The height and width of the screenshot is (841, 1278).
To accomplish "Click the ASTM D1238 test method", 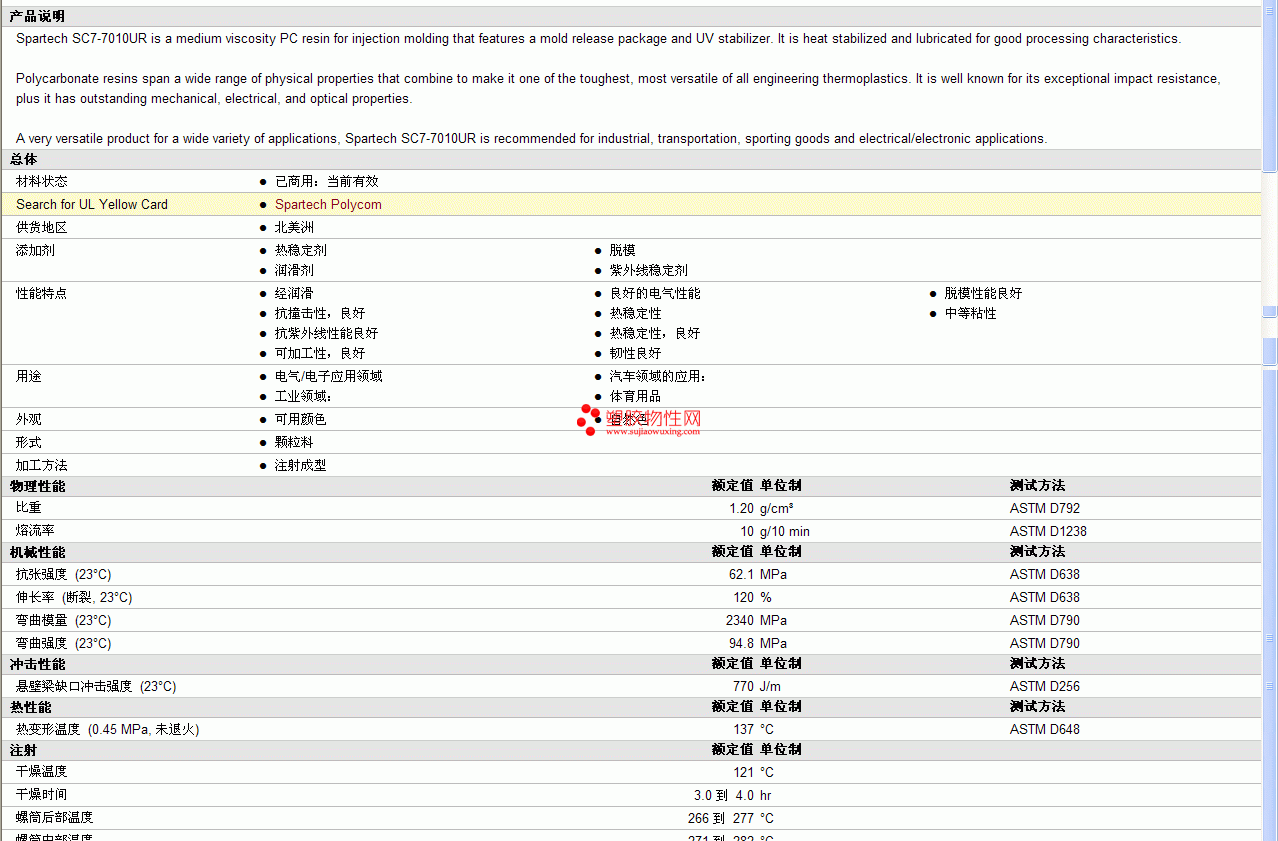I will pyautogui.click(x=1048, y=531).
